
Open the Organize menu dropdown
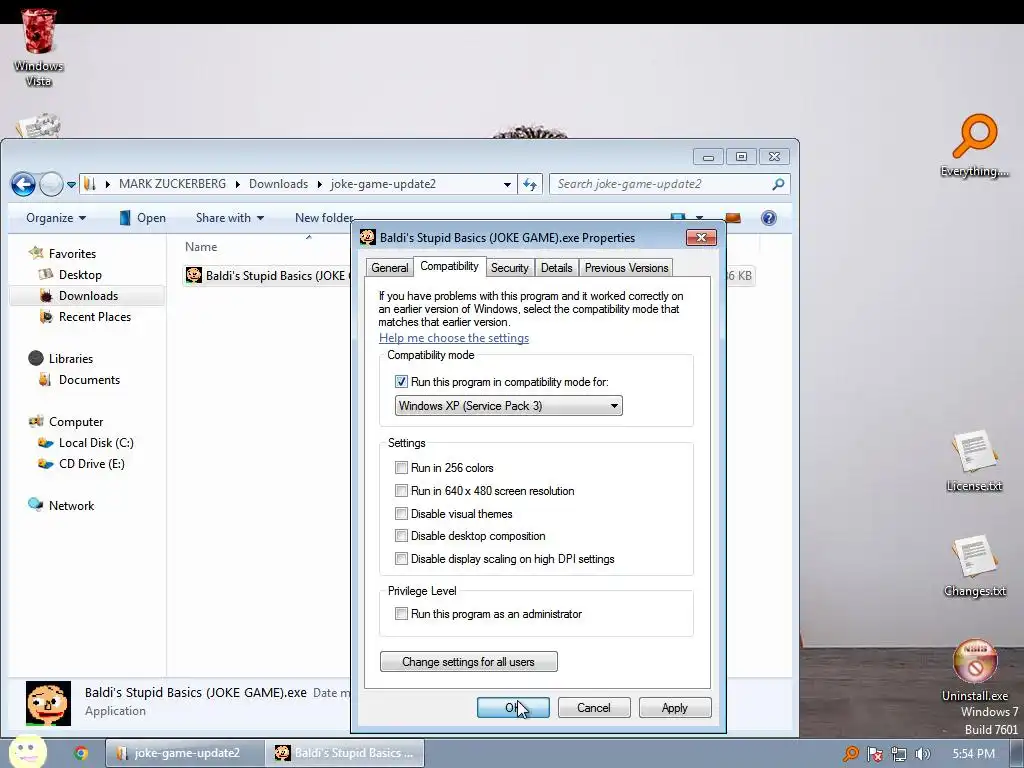[56, 218]
